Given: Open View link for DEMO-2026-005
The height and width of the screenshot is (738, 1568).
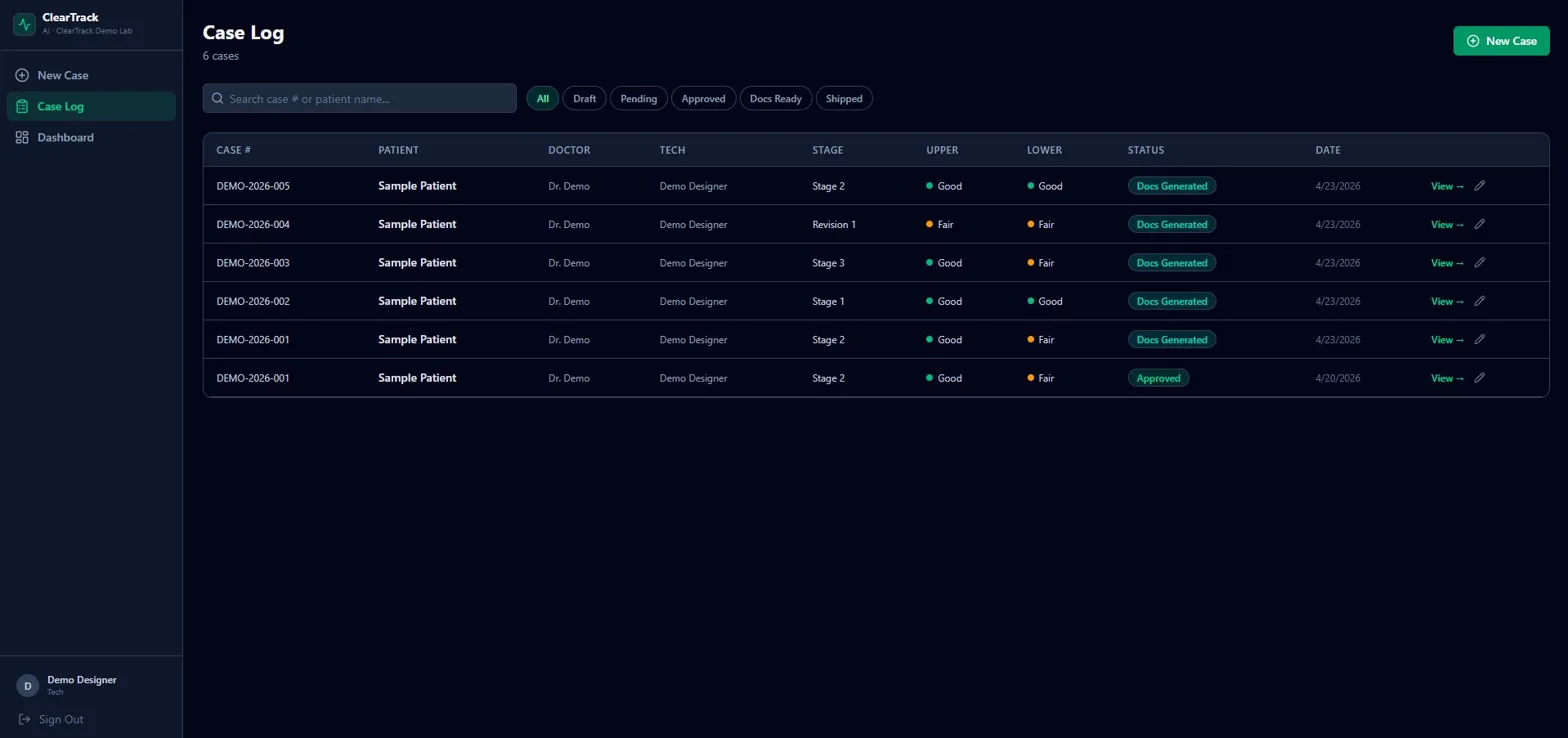Looking at the screenshot, I should 1447,186.
